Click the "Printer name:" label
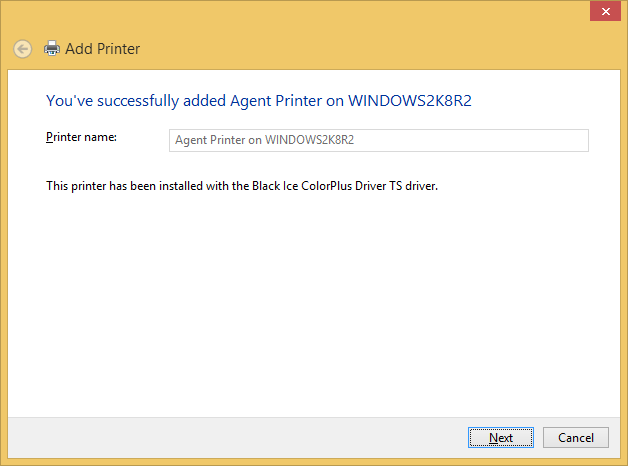This screenshot has width=628, height=466. (x=81, y=137)
